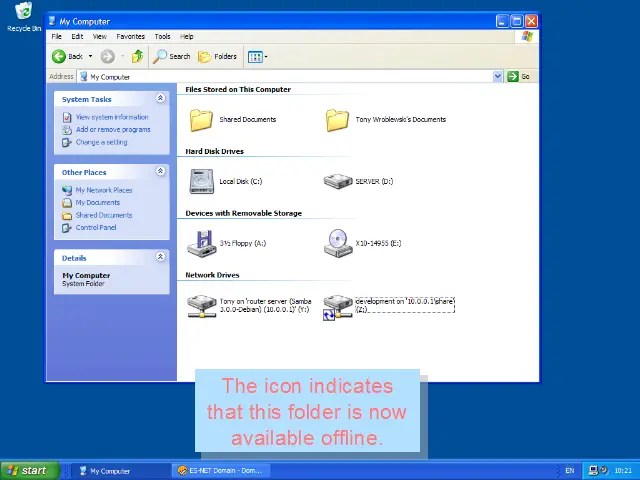This screenshot has height=480, width=640.
Task: Open the Tools menu
Action: pos(162,37)
